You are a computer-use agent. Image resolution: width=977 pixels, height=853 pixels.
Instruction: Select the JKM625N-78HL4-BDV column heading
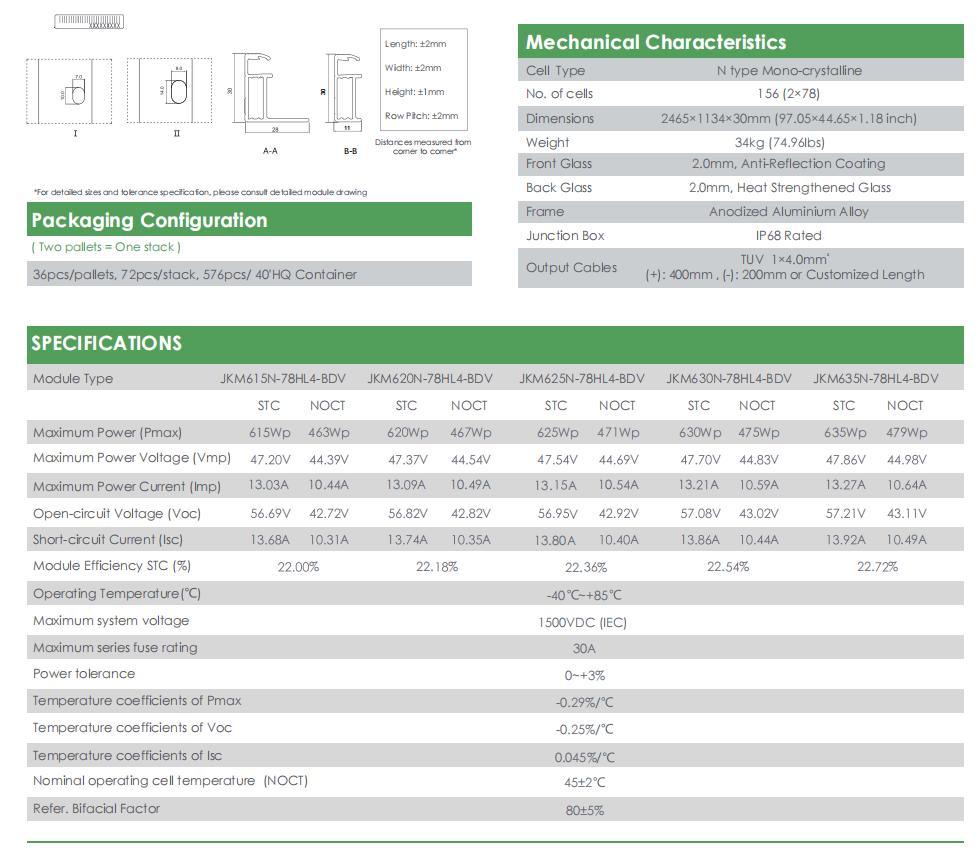581,379
